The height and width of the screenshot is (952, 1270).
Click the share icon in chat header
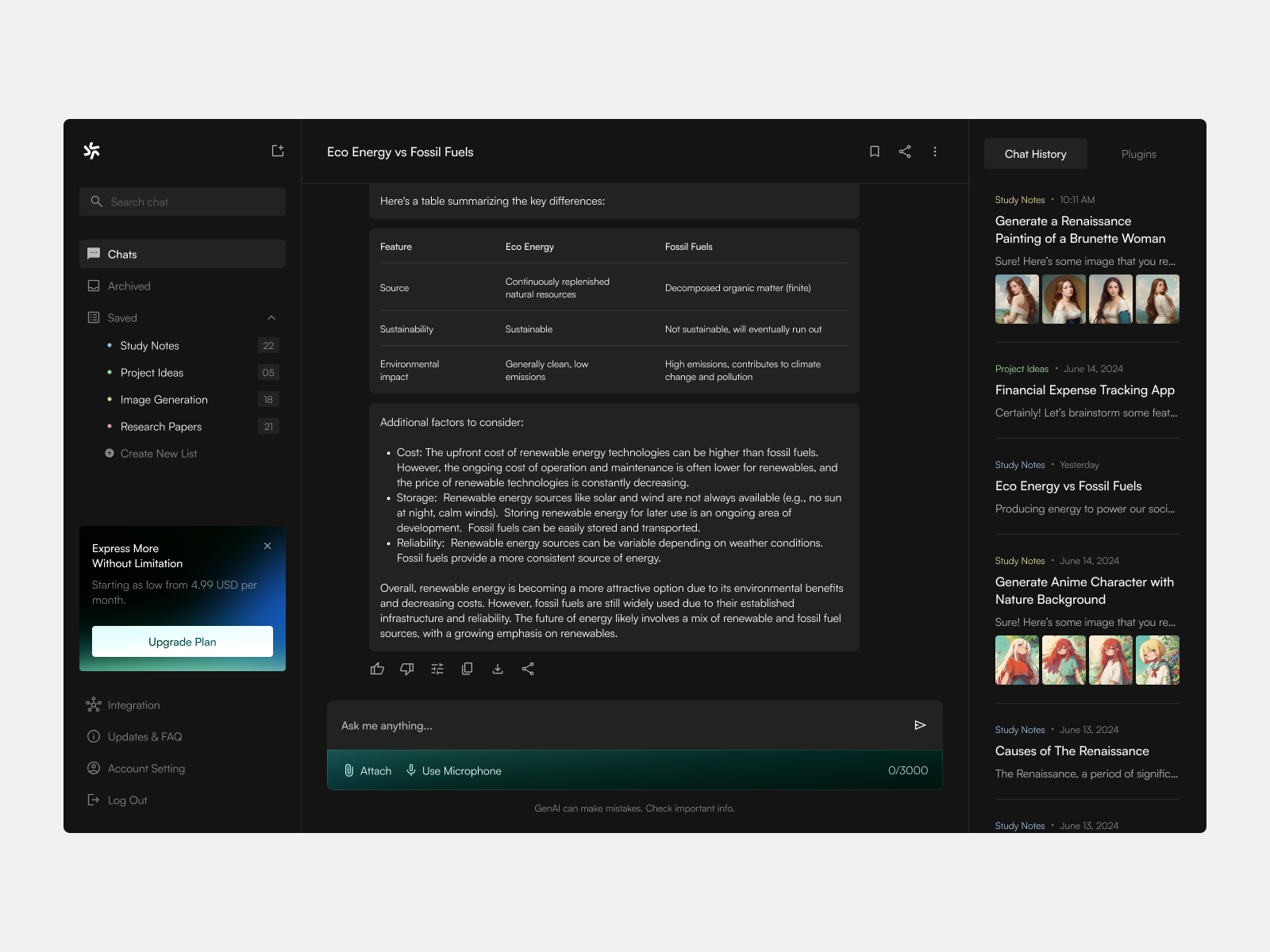click(904, 152)
